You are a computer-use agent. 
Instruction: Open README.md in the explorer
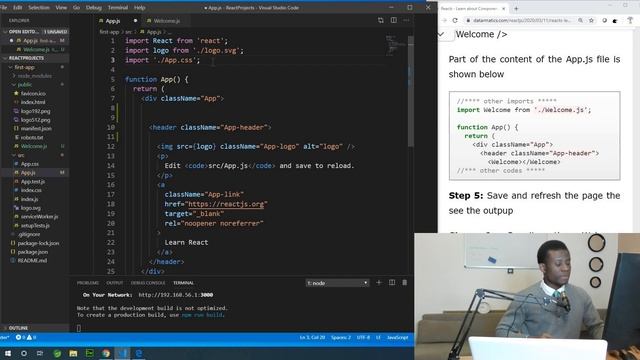coord(32,260)
